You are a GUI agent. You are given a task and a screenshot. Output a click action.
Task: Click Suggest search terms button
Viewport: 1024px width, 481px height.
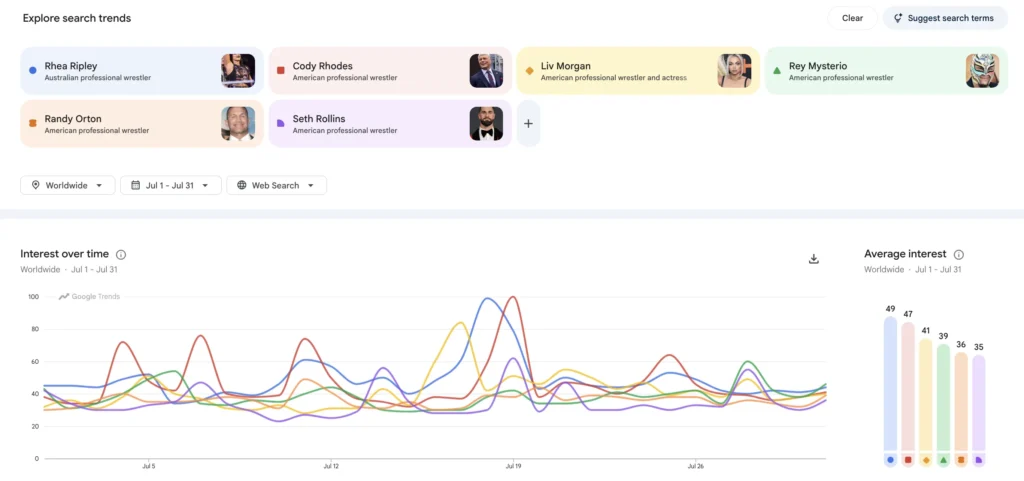coord(944,18)
